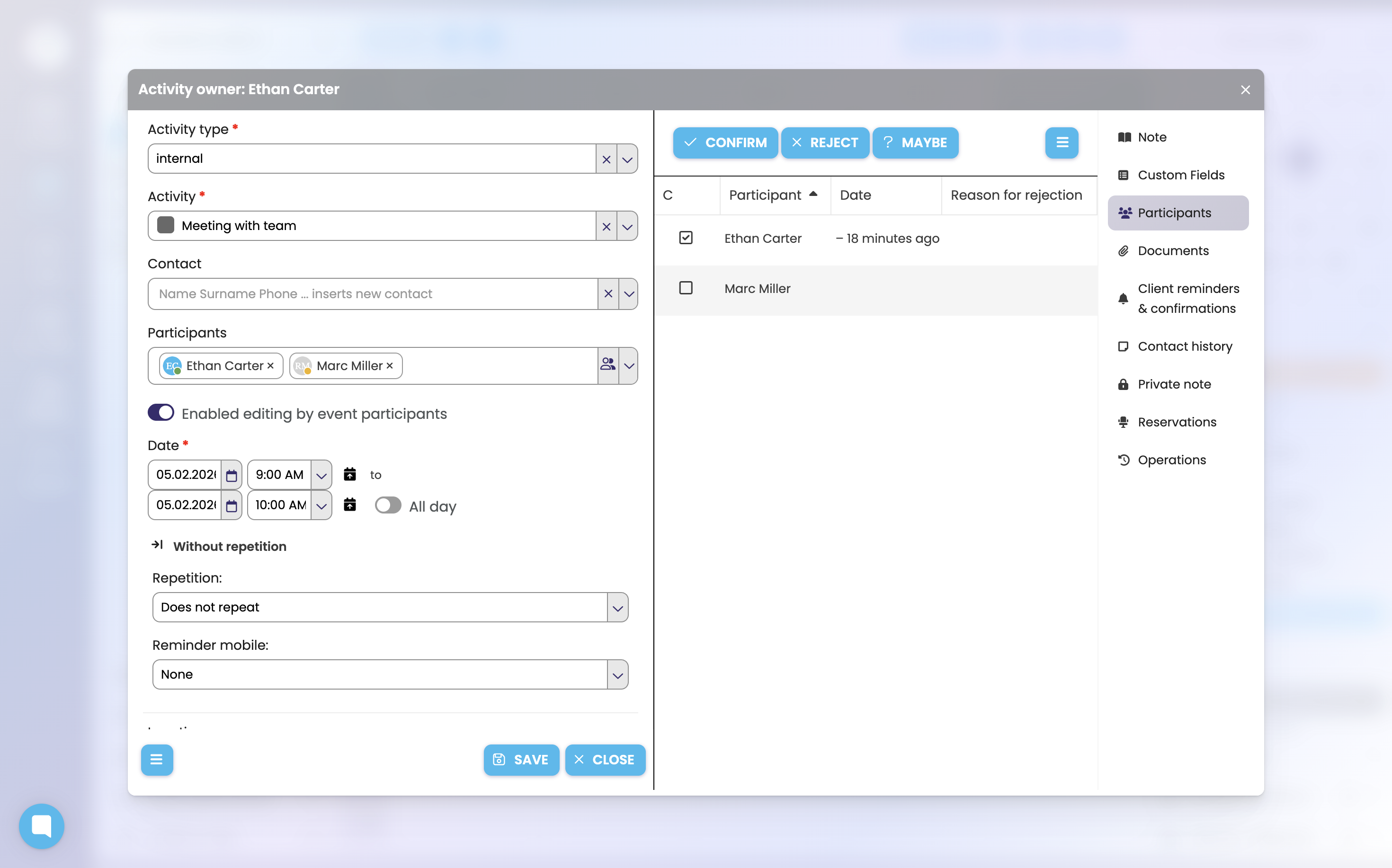Image resolution: width=1392 pixels, height=868 pixels.
Task: Expand the Repetition dropdown
Action: coord(617,607)
